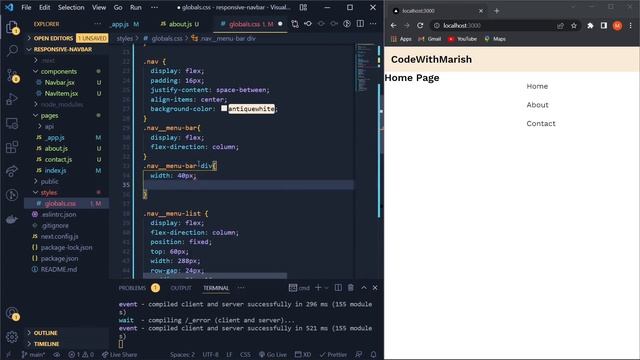Open the Edit menu
Screen dimensions: 640x360
[44, 7]
